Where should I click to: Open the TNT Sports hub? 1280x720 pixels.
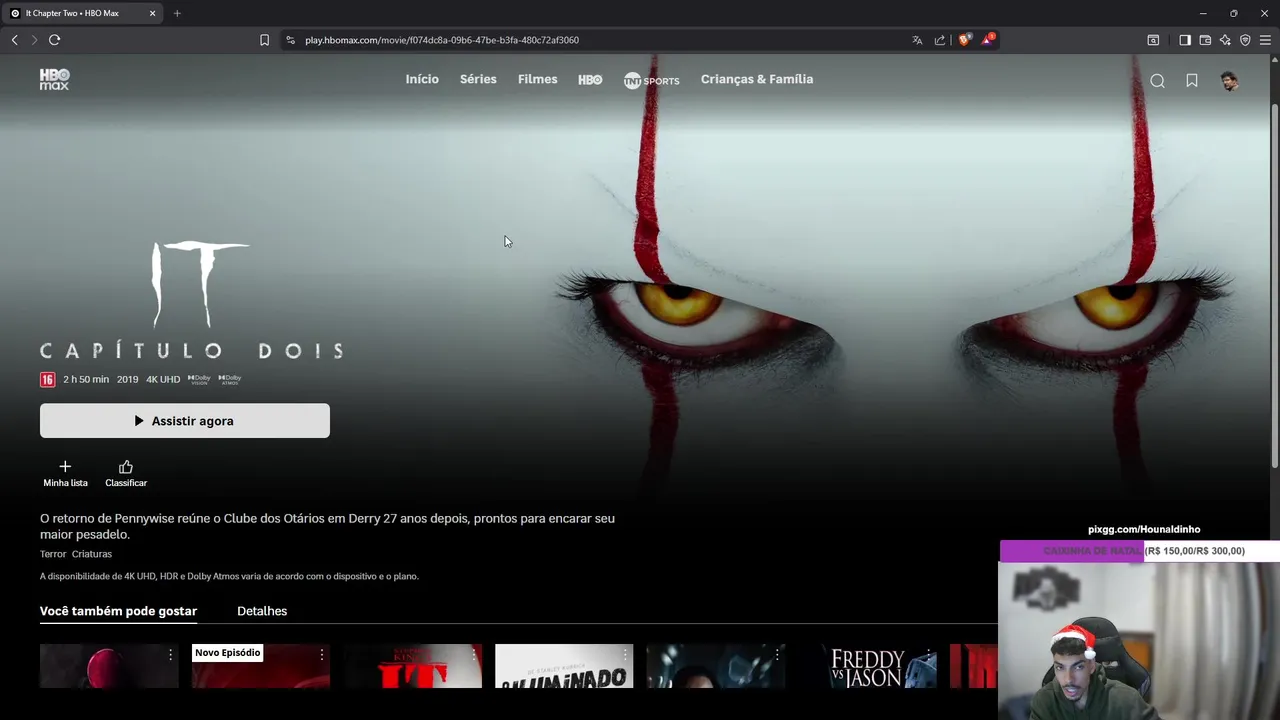(651, 80)
